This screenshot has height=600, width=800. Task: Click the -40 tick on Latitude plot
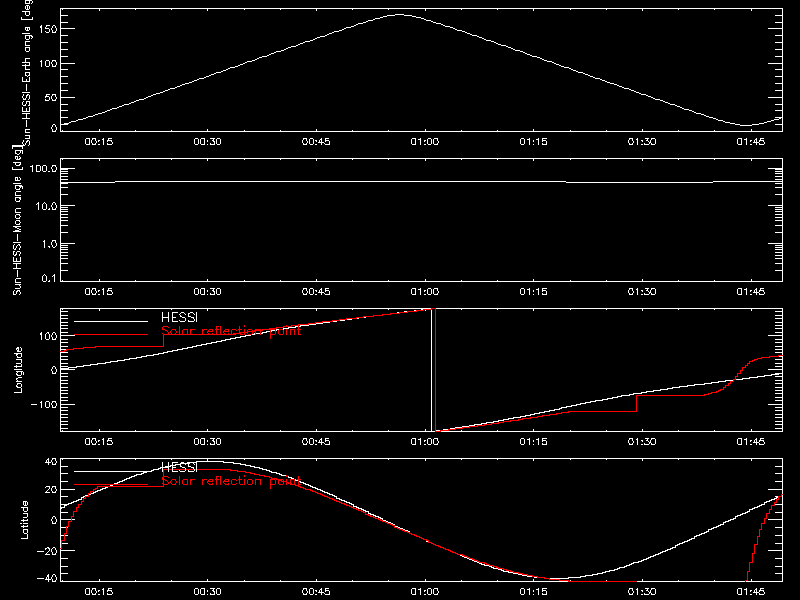[47, 579]
